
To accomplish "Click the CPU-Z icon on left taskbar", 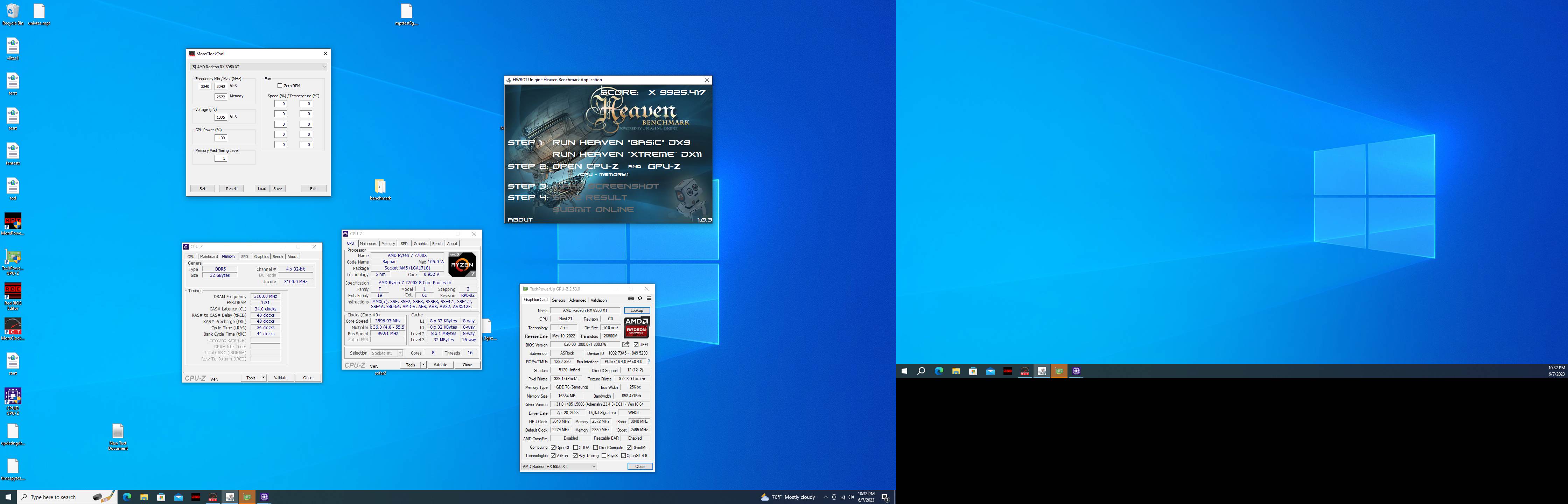I will pyautogui.click(x=264, y=497).
